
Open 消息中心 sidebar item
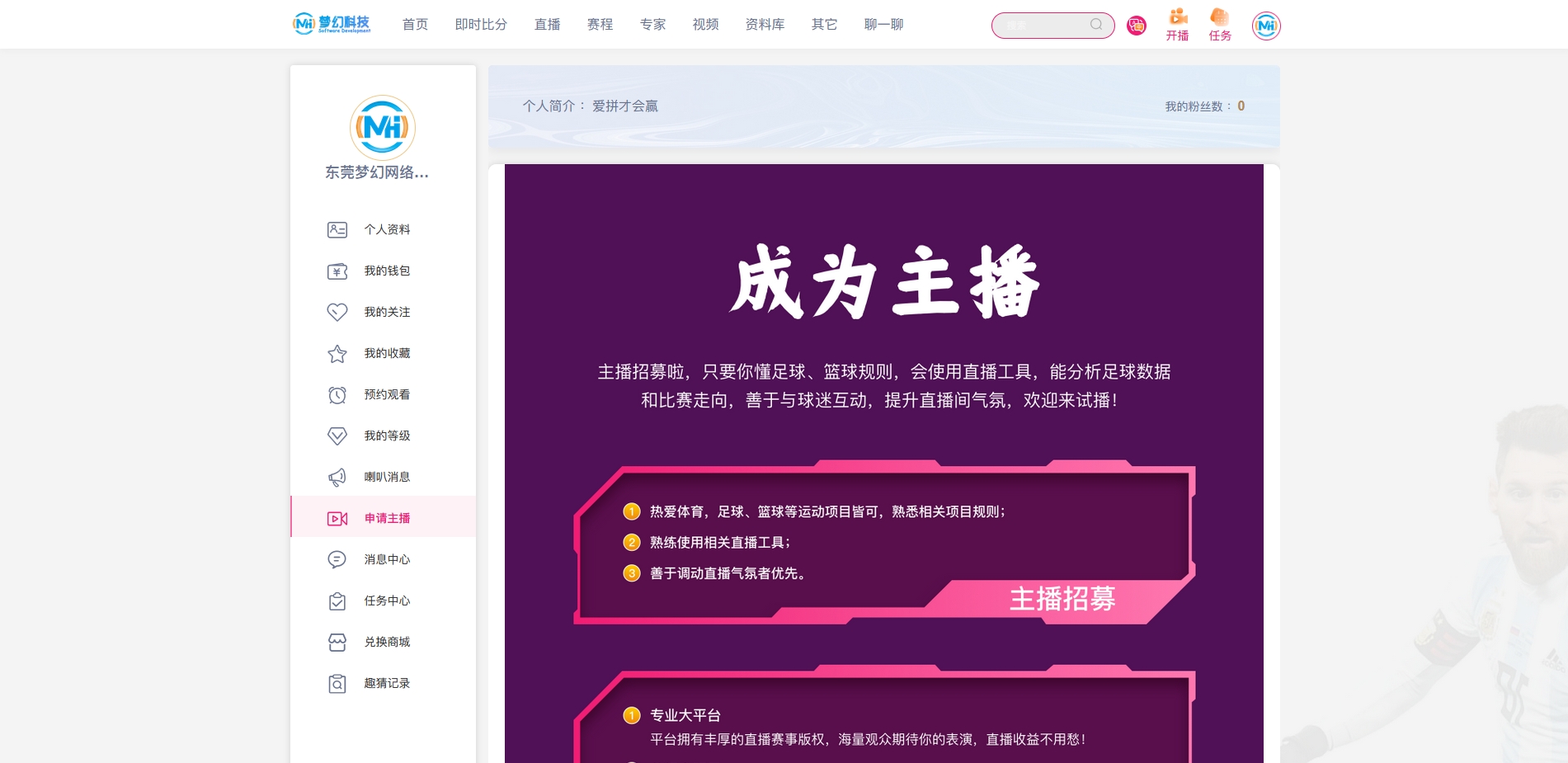coord(383,559)
